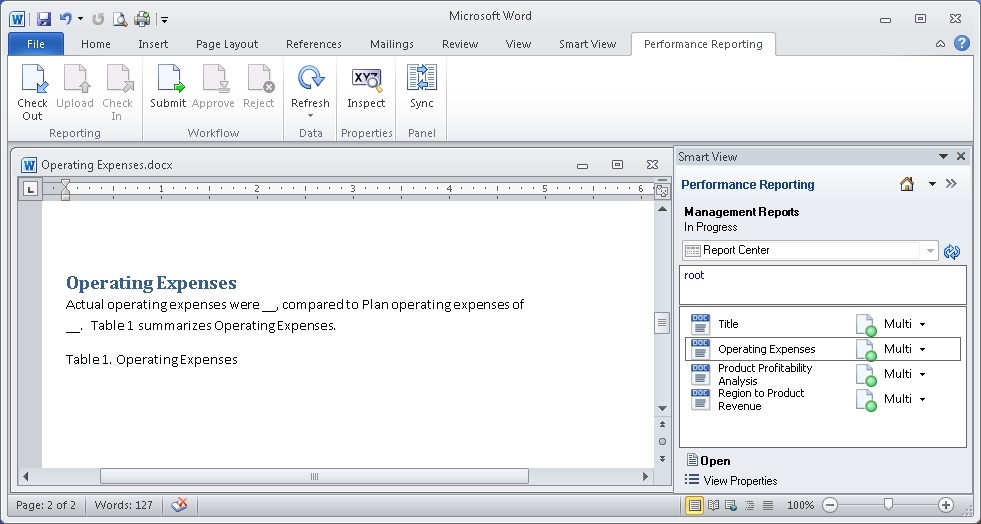Viewport: 981px width, 524px height.
Task: Open the Inspect properties tool
Action: click(366, 88)
